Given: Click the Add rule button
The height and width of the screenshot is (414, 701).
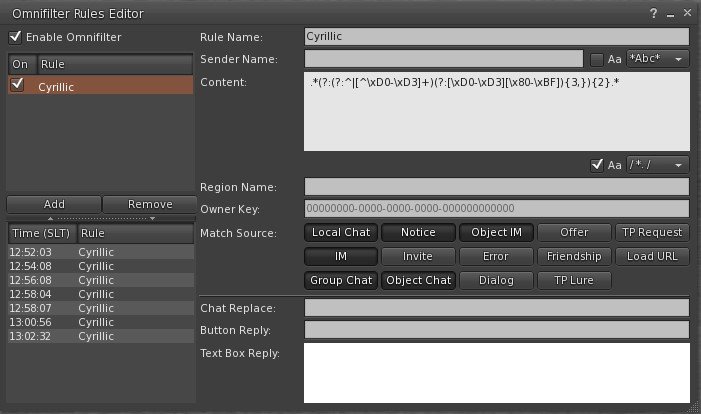Looking at the screenshot, I should (x=54, y=204).
